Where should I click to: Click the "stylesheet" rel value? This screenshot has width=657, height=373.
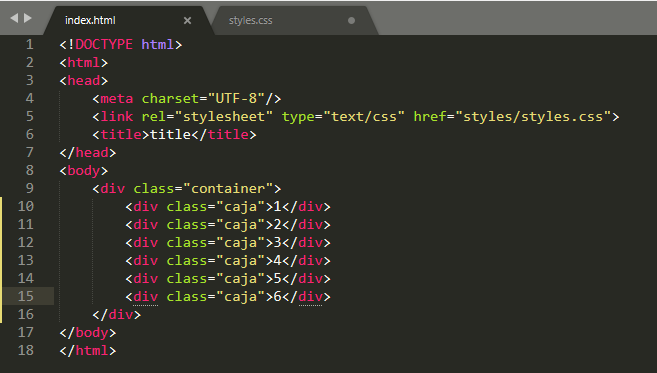(x=224, y=117)
